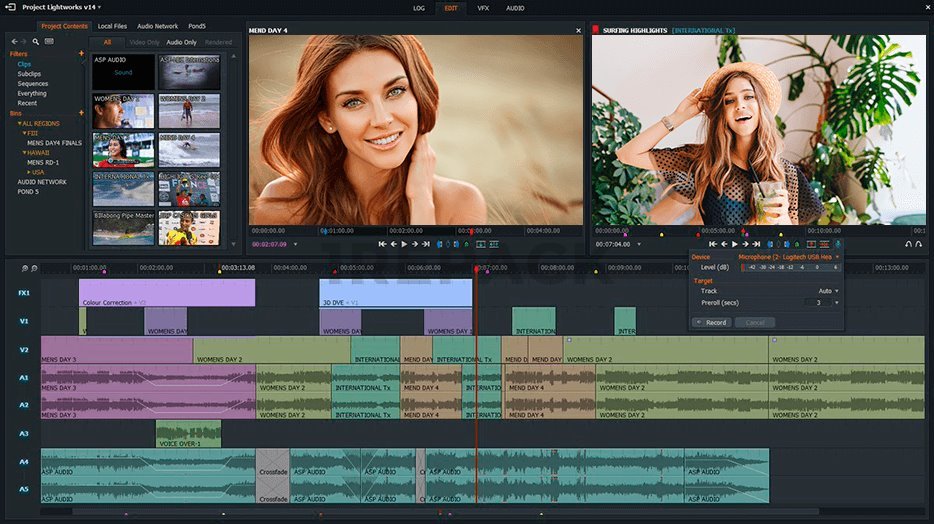Open the Local Files tab

[x=112, y=26]
